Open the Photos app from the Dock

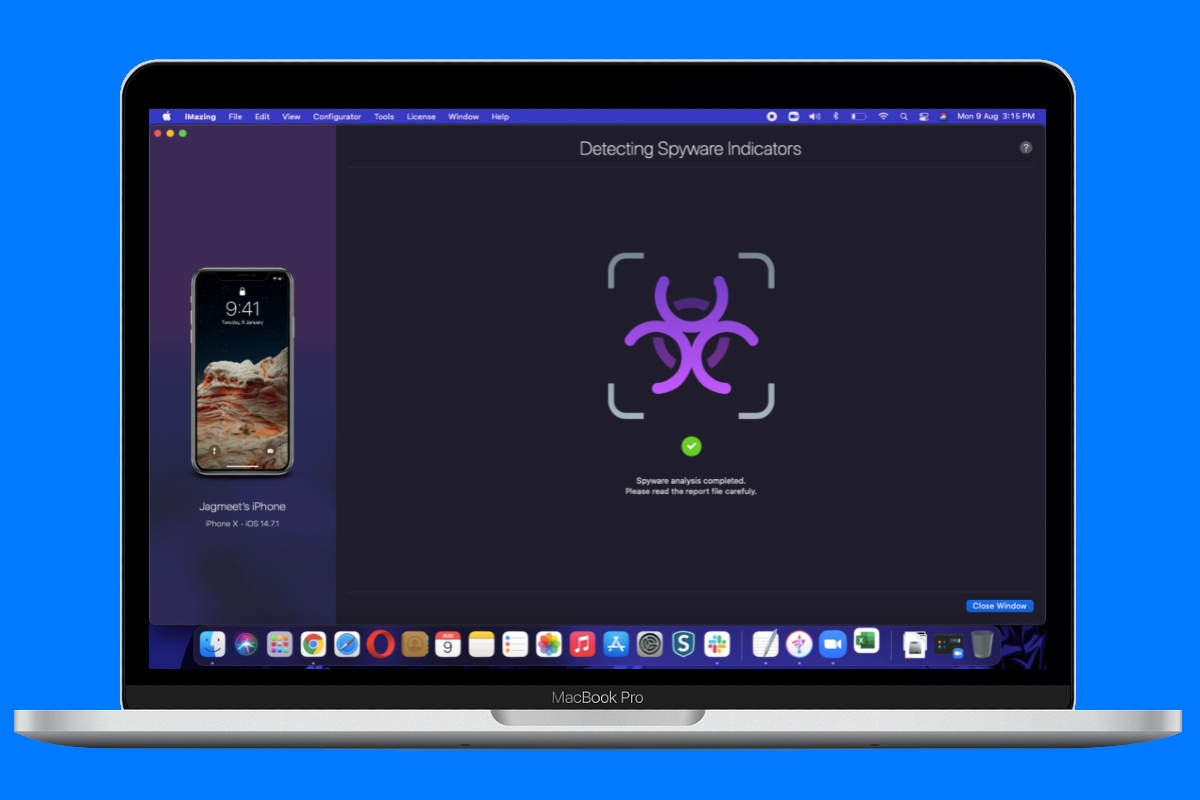click(x=547, y=645)
